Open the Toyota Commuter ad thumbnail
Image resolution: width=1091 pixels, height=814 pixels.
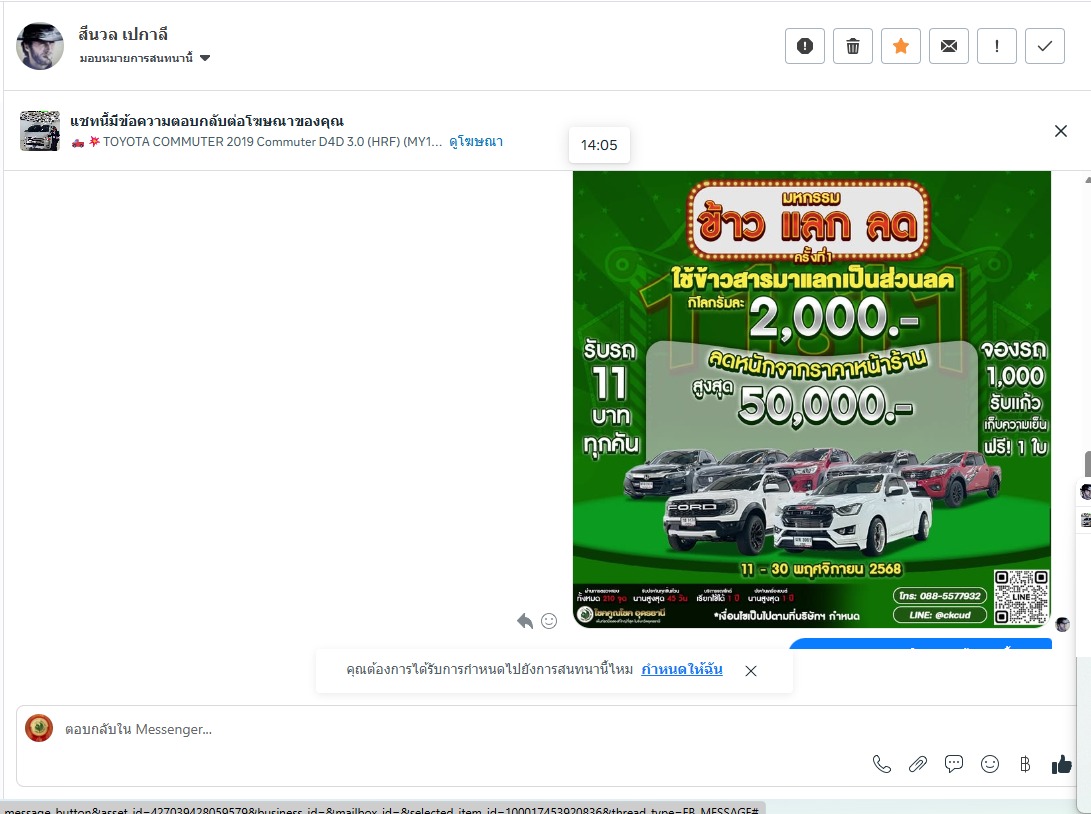(x=40, y=131)
